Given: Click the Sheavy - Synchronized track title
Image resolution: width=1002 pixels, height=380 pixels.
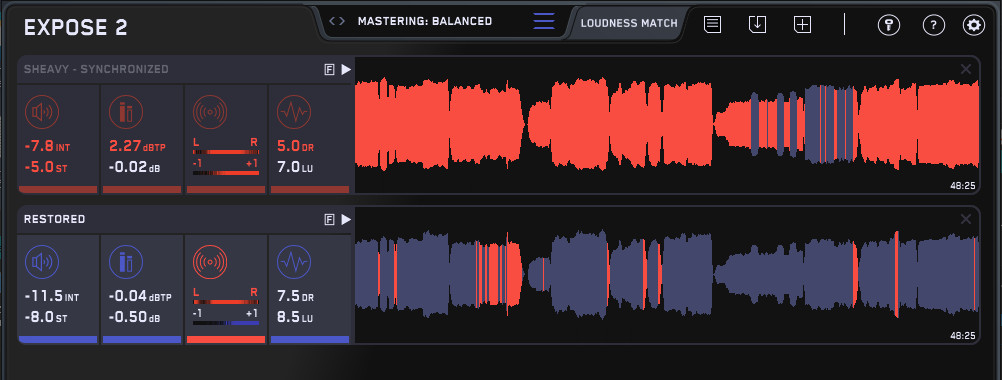Looking at the screenshot, I should pos(96,69).
